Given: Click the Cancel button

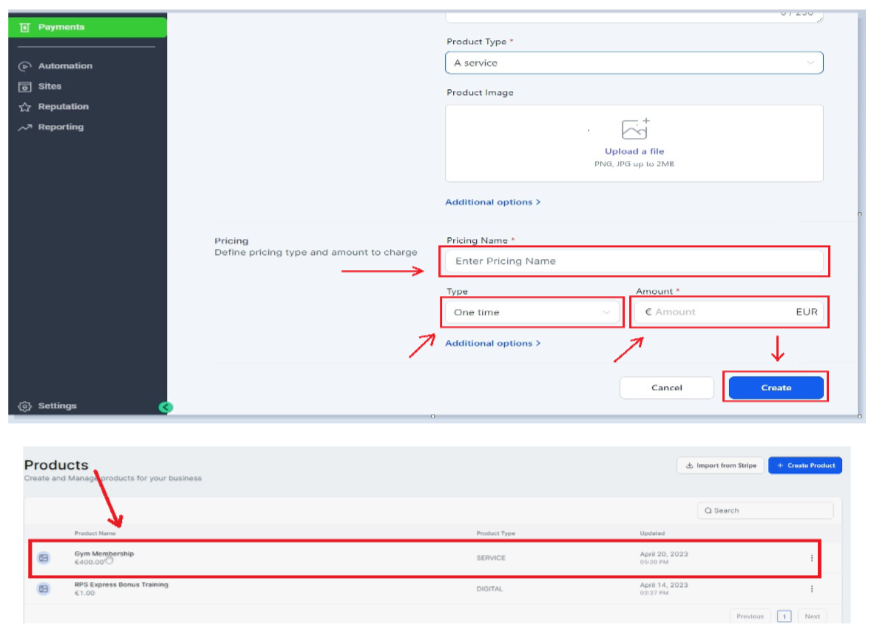Looking at the screenshot, I should [x=666, y=388].
